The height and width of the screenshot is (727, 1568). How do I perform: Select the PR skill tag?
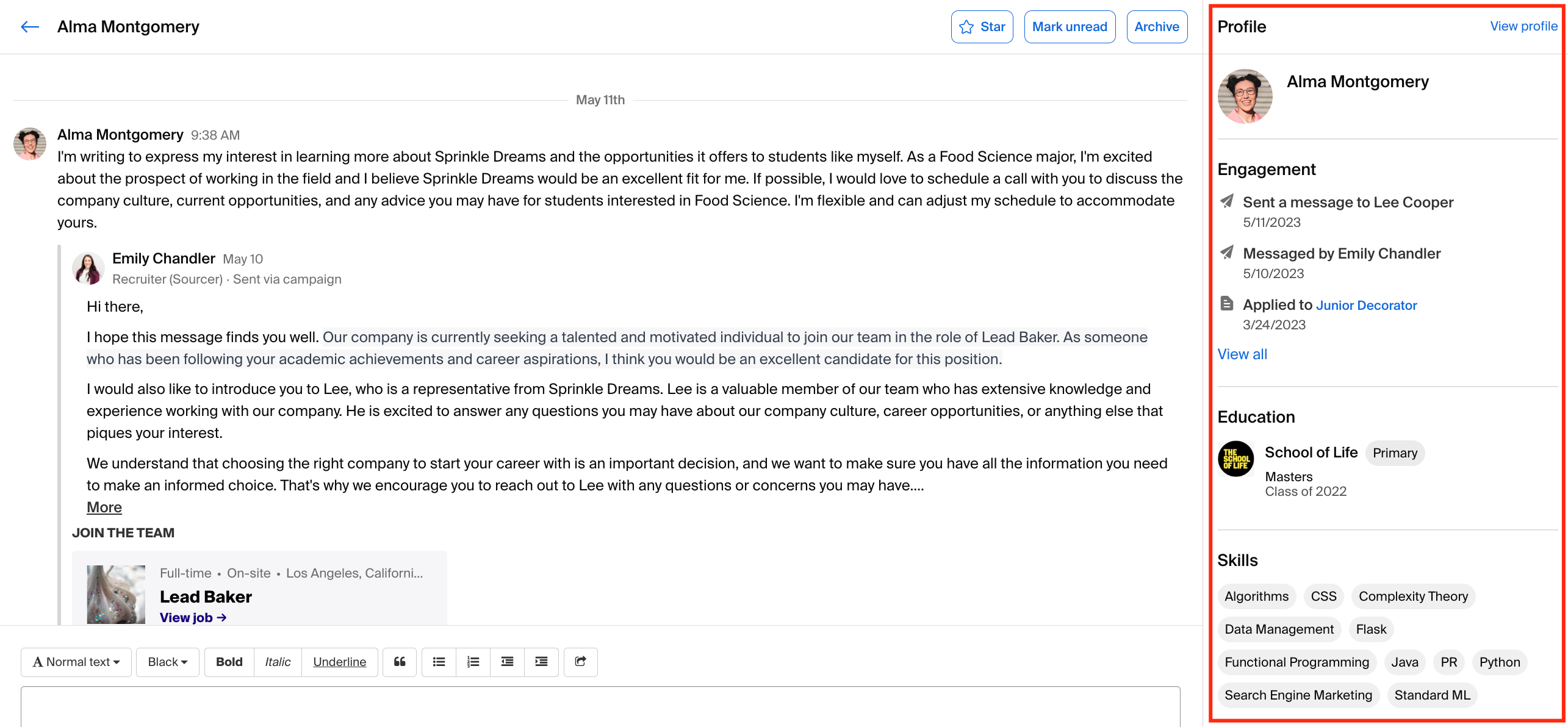click(x=1448, y=662)
